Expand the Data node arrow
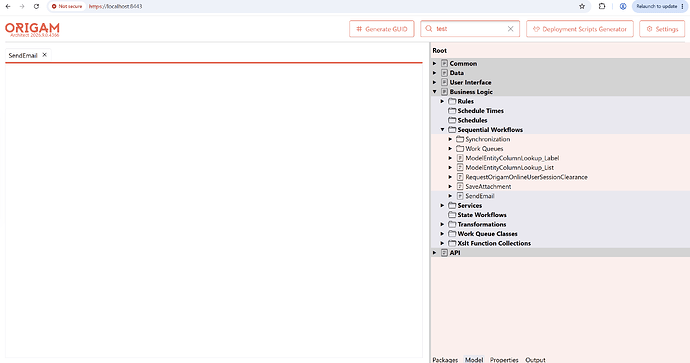This screenshot has height=363, width=690. [x=435, y=73]
